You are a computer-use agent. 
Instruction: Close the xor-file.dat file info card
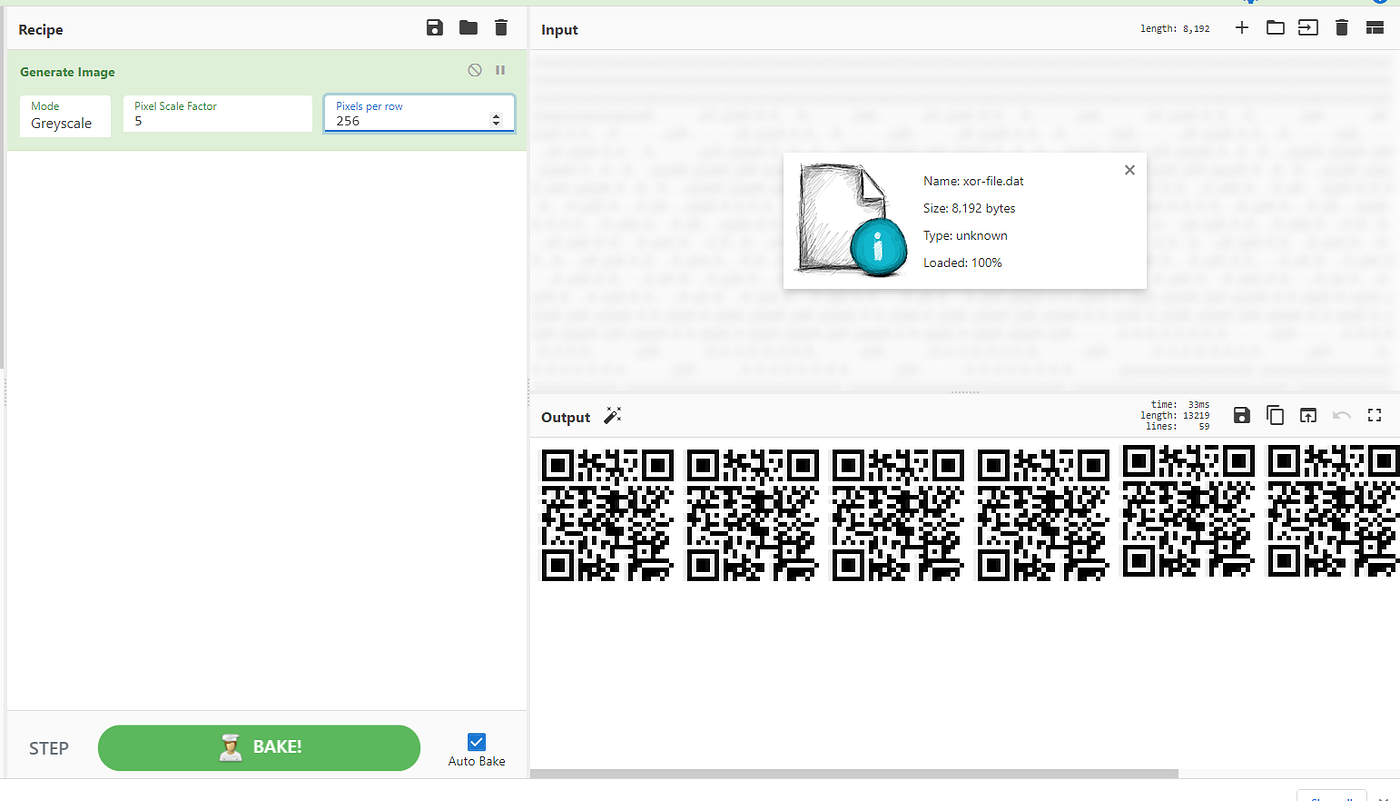tap(1130, 170)
